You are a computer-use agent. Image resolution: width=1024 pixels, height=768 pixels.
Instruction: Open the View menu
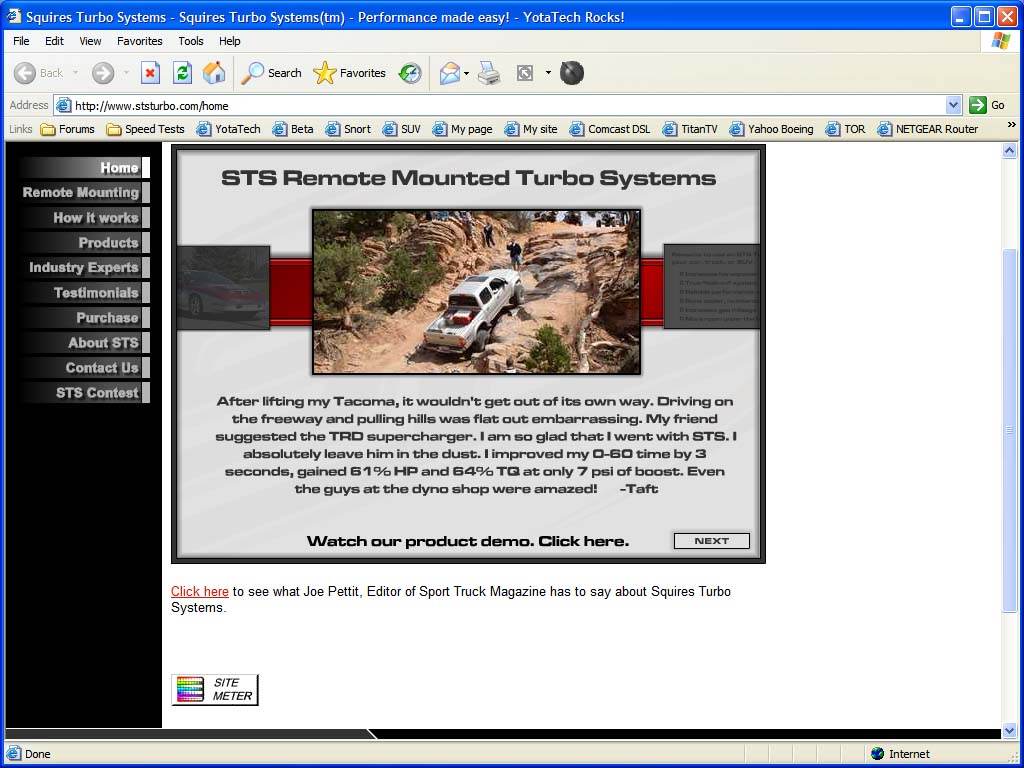coord(90,41)
